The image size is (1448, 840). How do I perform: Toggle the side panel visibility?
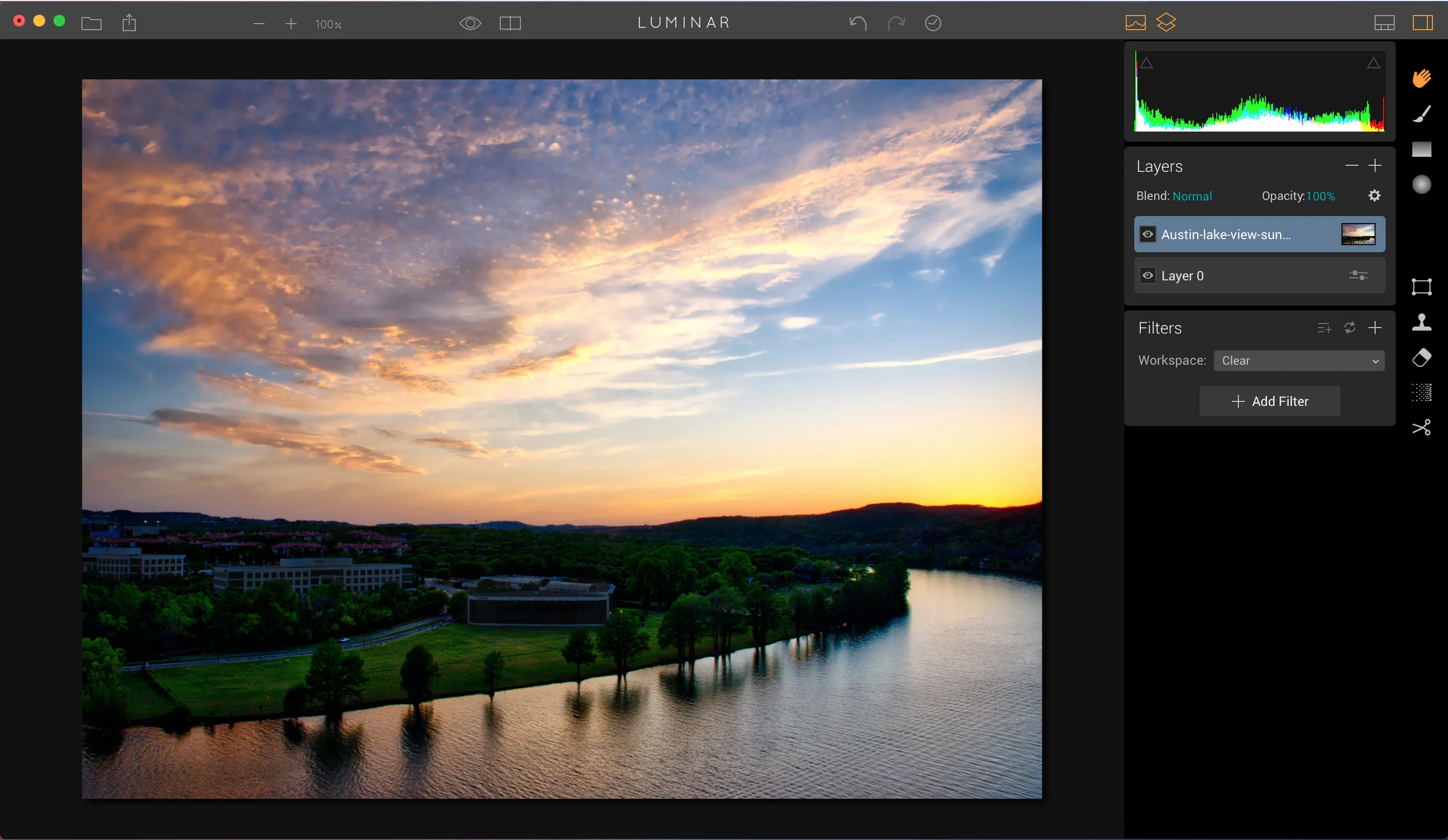(1423, 23)
